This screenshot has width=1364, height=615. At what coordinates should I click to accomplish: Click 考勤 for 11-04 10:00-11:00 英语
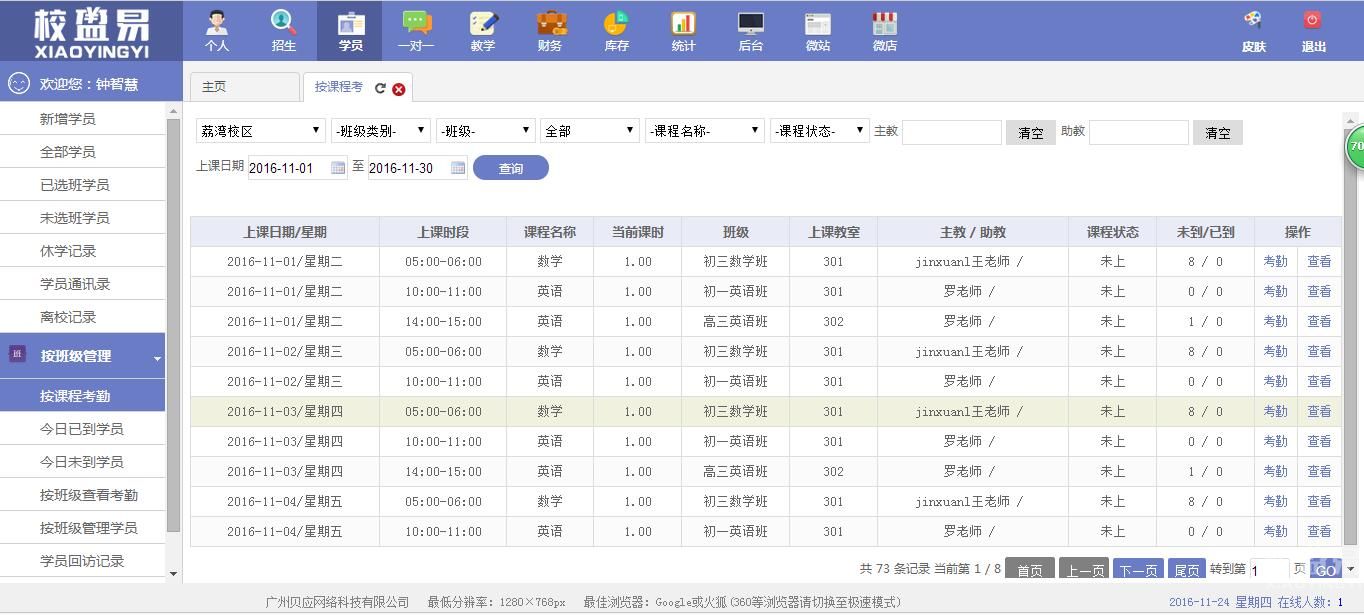(1275, 532)
